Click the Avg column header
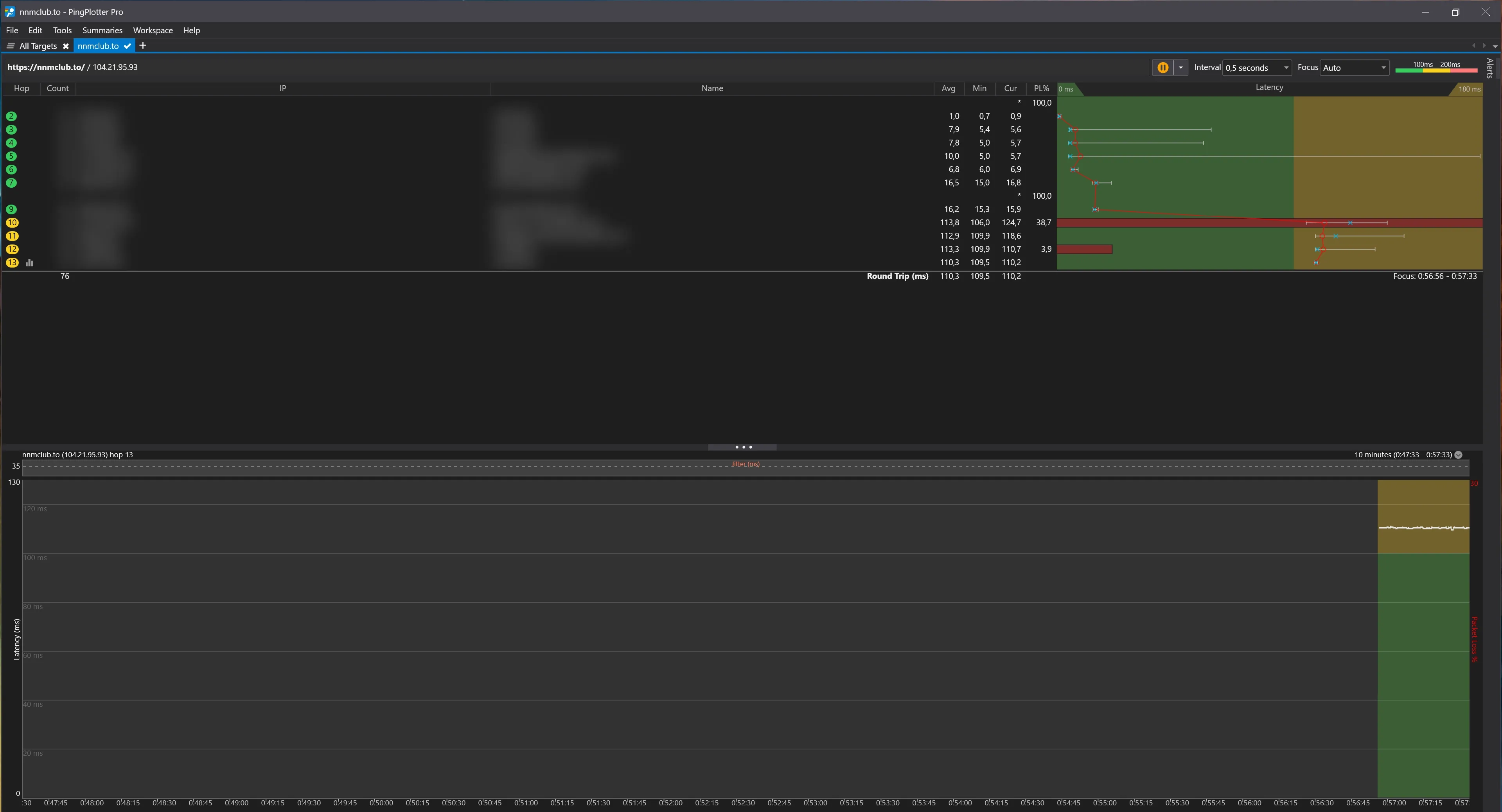1502x812 pixels. (x=948, y=89)
